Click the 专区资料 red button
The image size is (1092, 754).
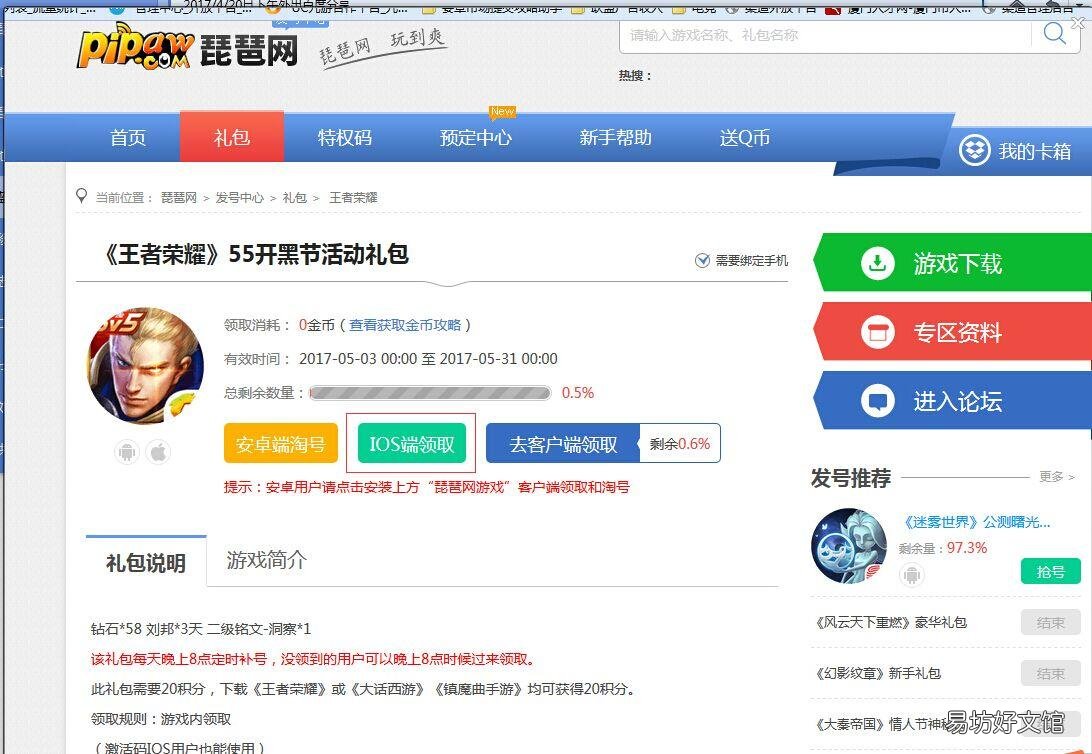[x=953, y=332]
